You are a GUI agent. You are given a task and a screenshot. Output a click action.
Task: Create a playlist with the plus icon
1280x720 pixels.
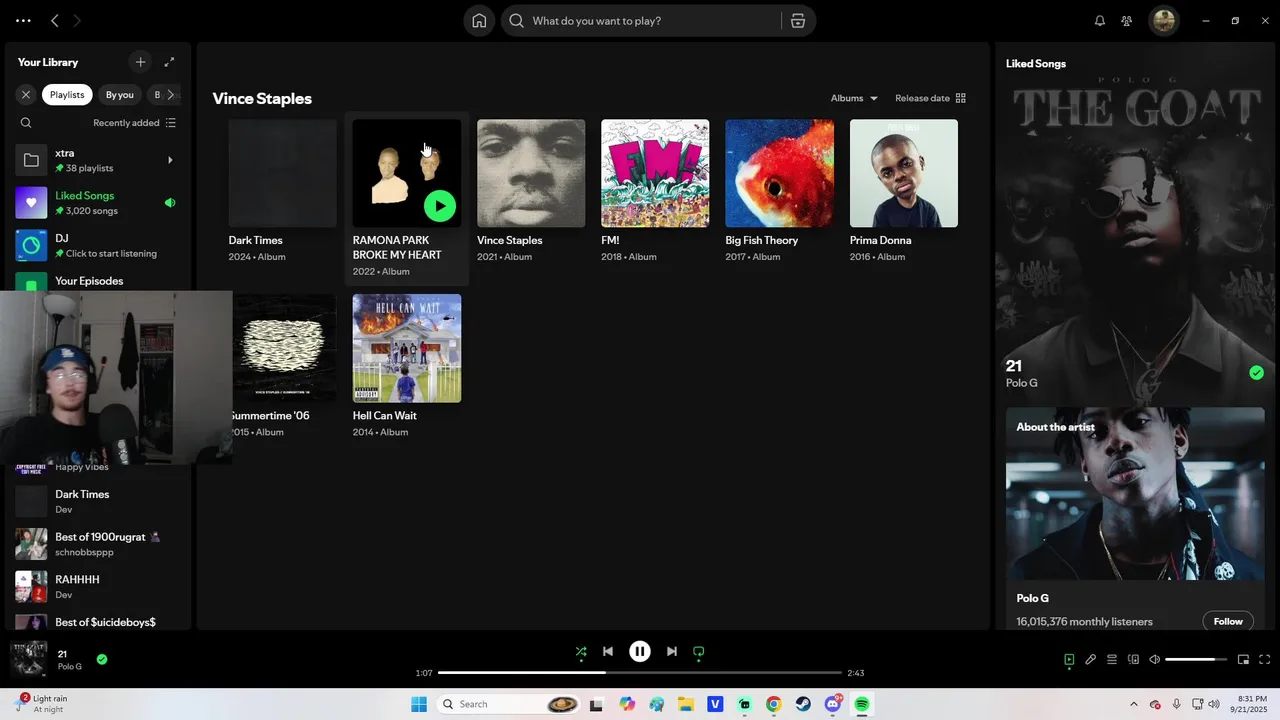[x=140, y=62]
